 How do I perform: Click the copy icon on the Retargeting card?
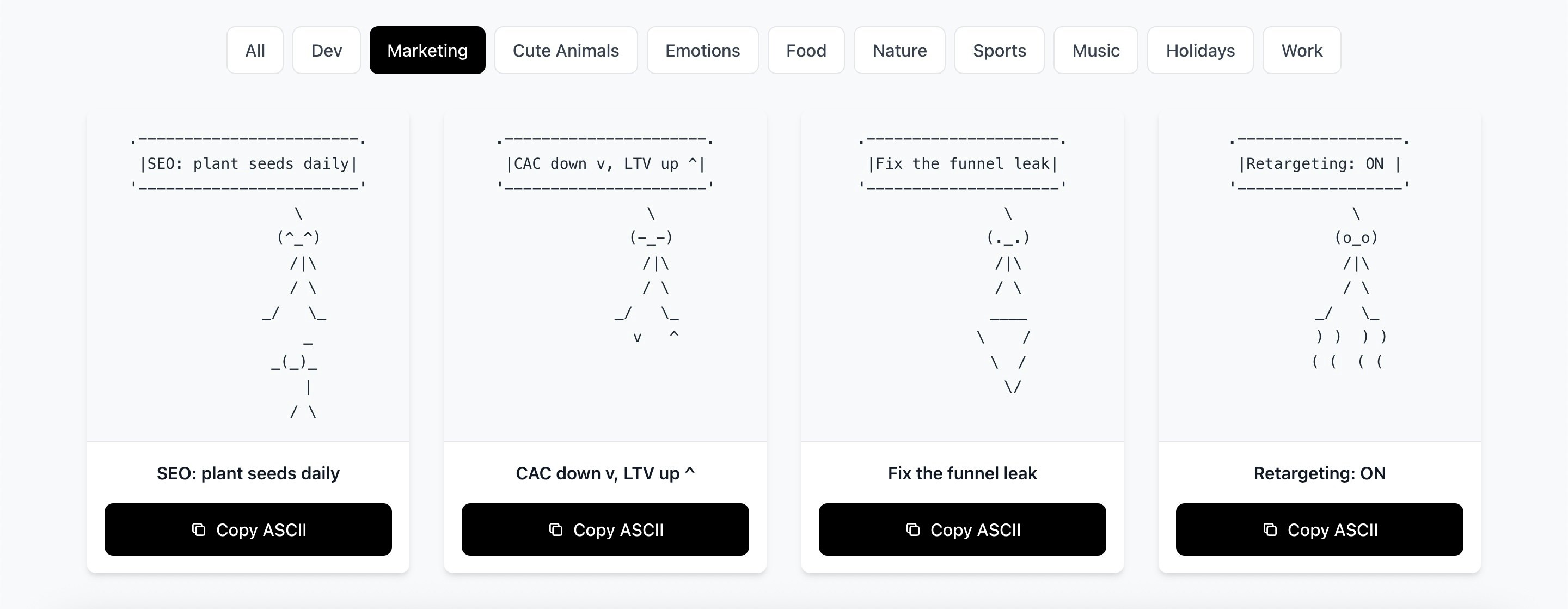pos(1269,529)
